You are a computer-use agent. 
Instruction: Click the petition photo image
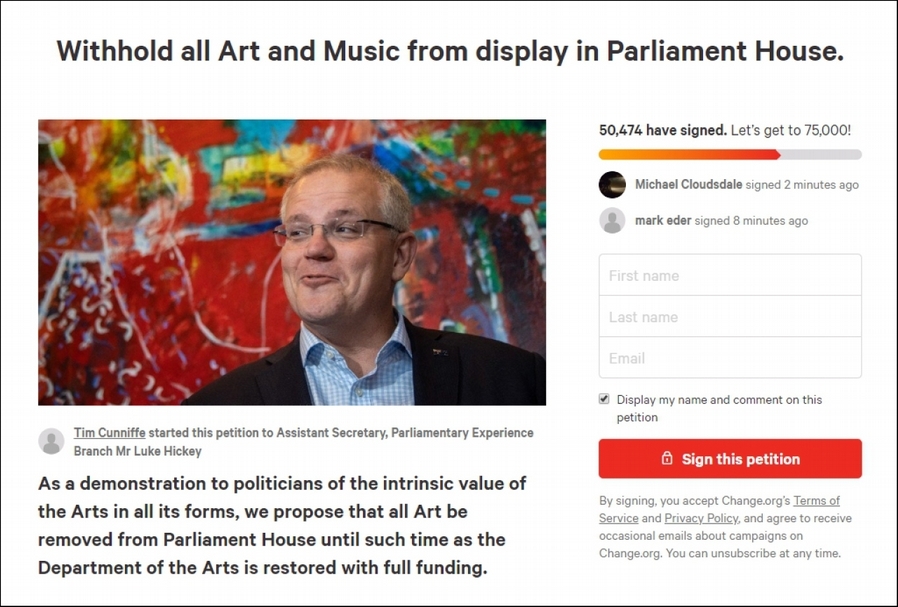(292, 262)
